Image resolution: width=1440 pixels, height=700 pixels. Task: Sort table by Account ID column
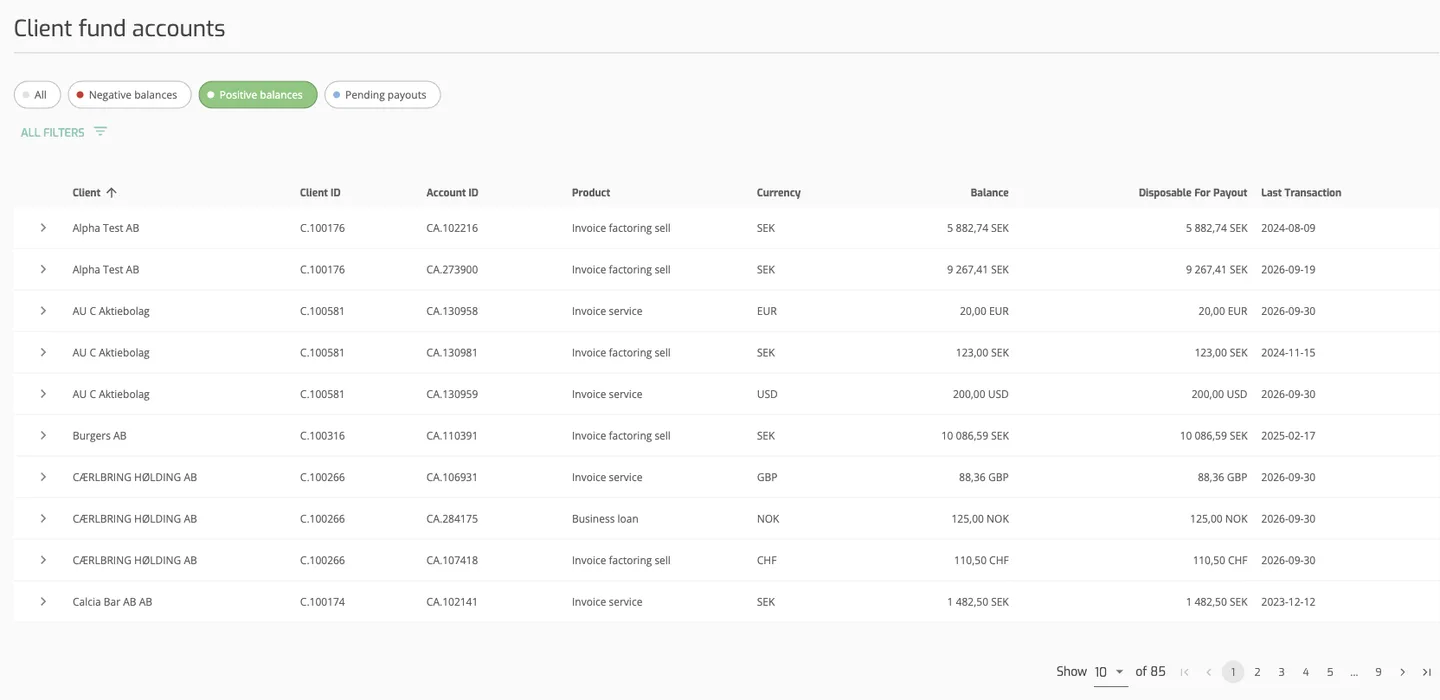tap(452, 193)
